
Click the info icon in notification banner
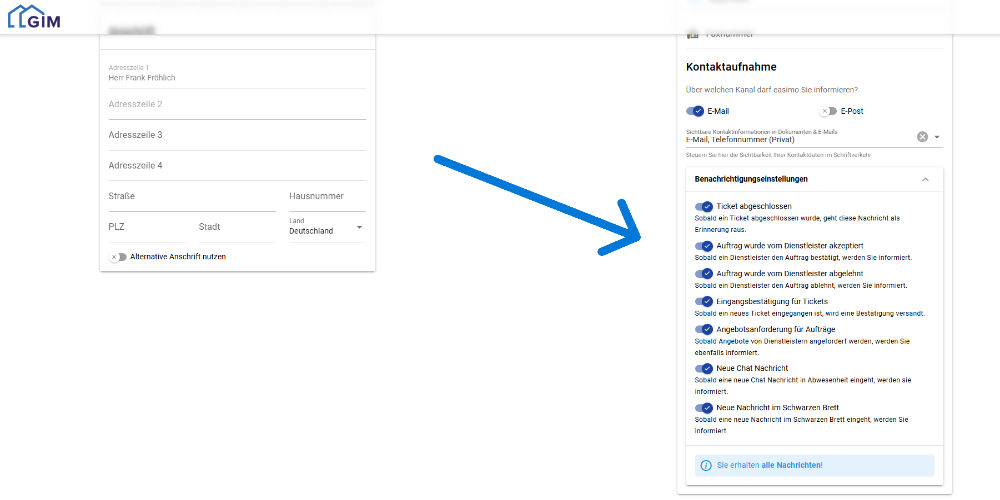[705, 465]
